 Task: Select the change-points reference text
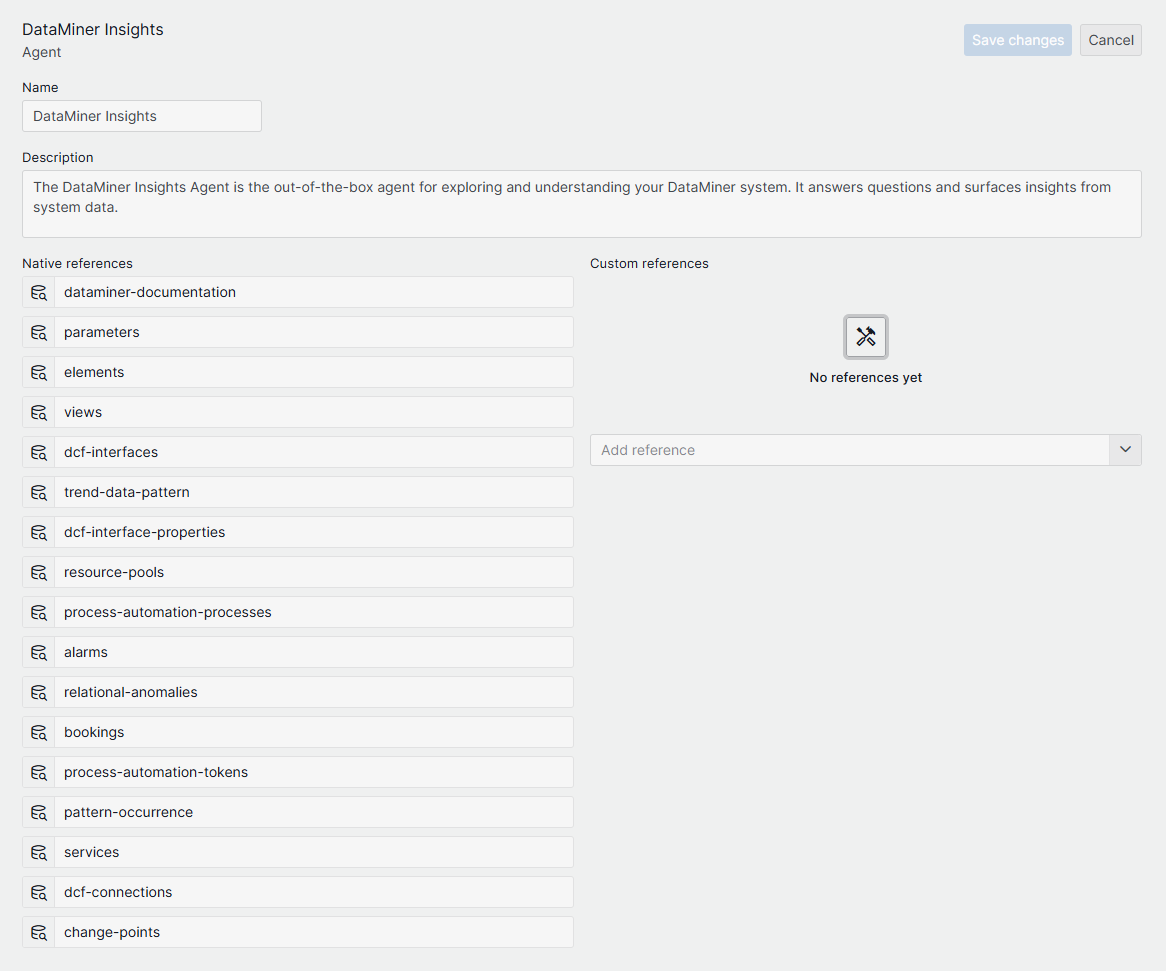(112, 932)
